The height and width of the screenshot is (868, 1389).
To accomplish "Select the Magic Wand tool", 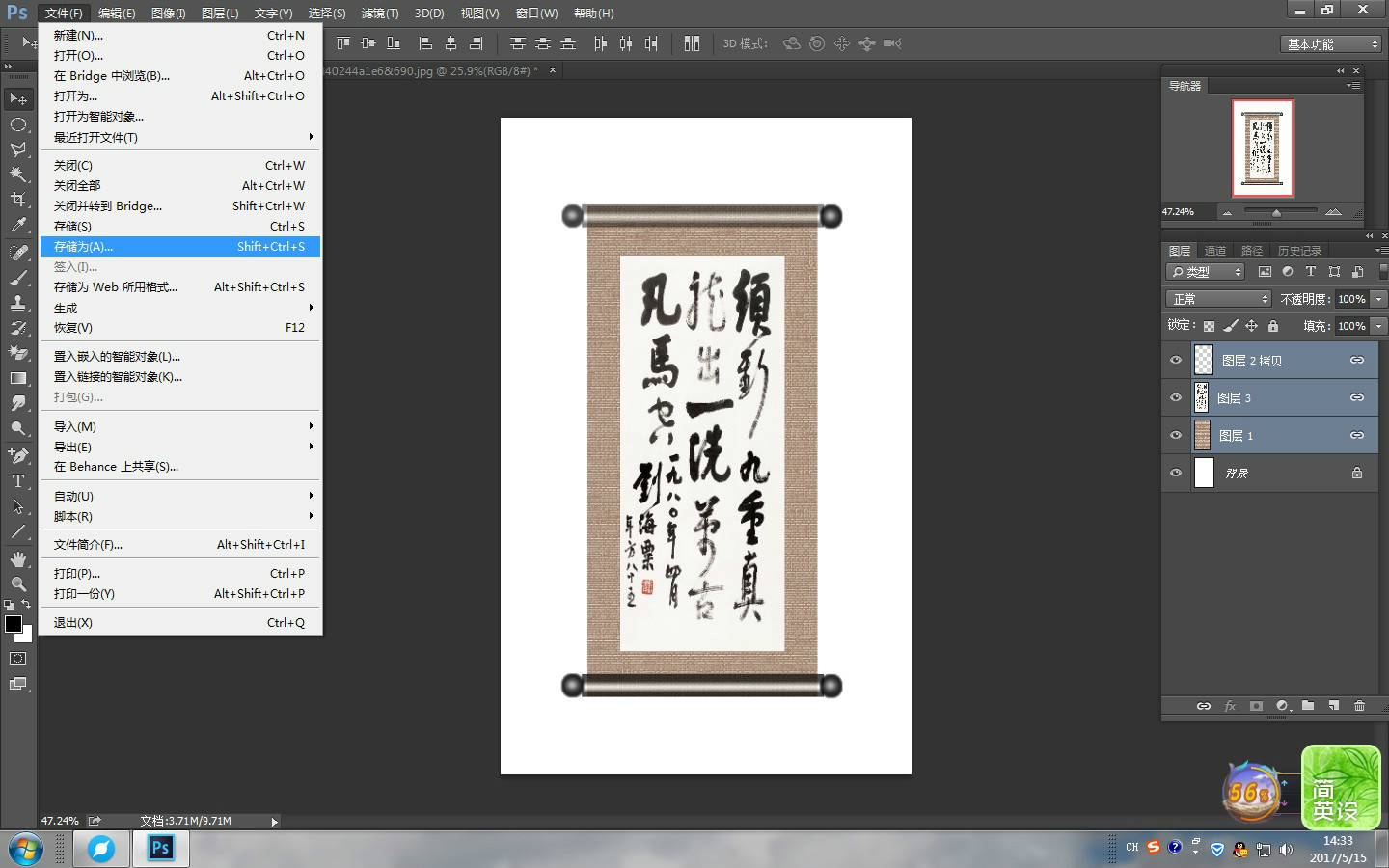I will click(x=18, y=175).
